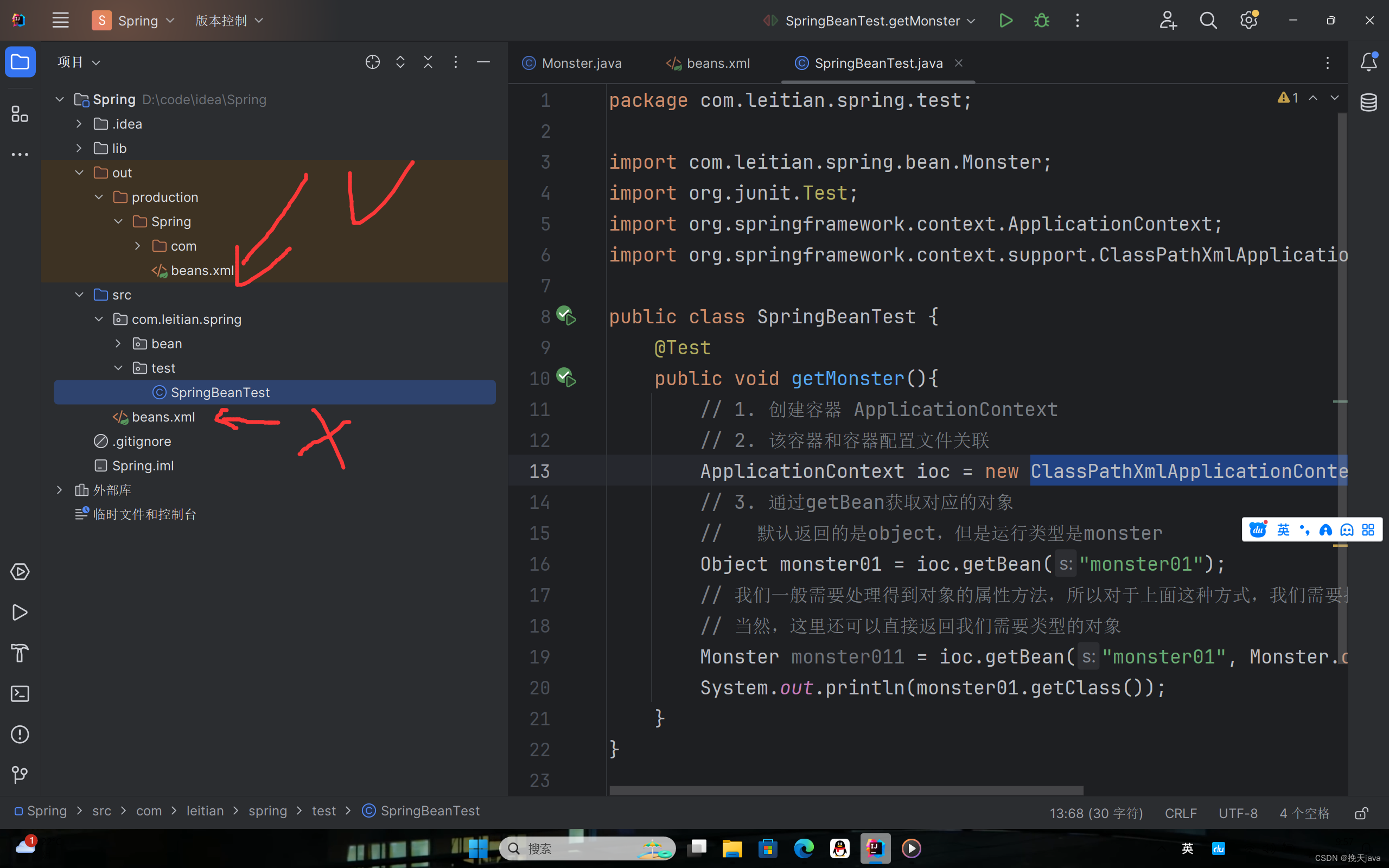This screenshot has width=1389, height=868.
Task: Click the horizontal editor scrollbar
Action: pyautogui.click(x=846, y=790)
